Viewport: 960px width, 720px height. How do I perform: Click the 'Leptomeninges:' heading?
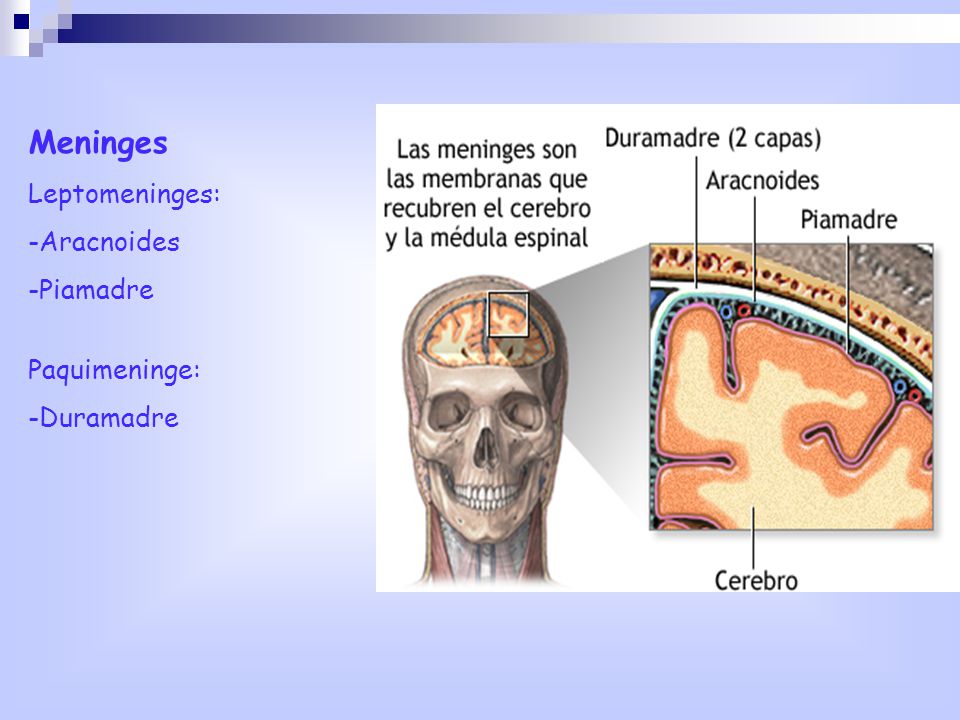[x=124, y=195]
